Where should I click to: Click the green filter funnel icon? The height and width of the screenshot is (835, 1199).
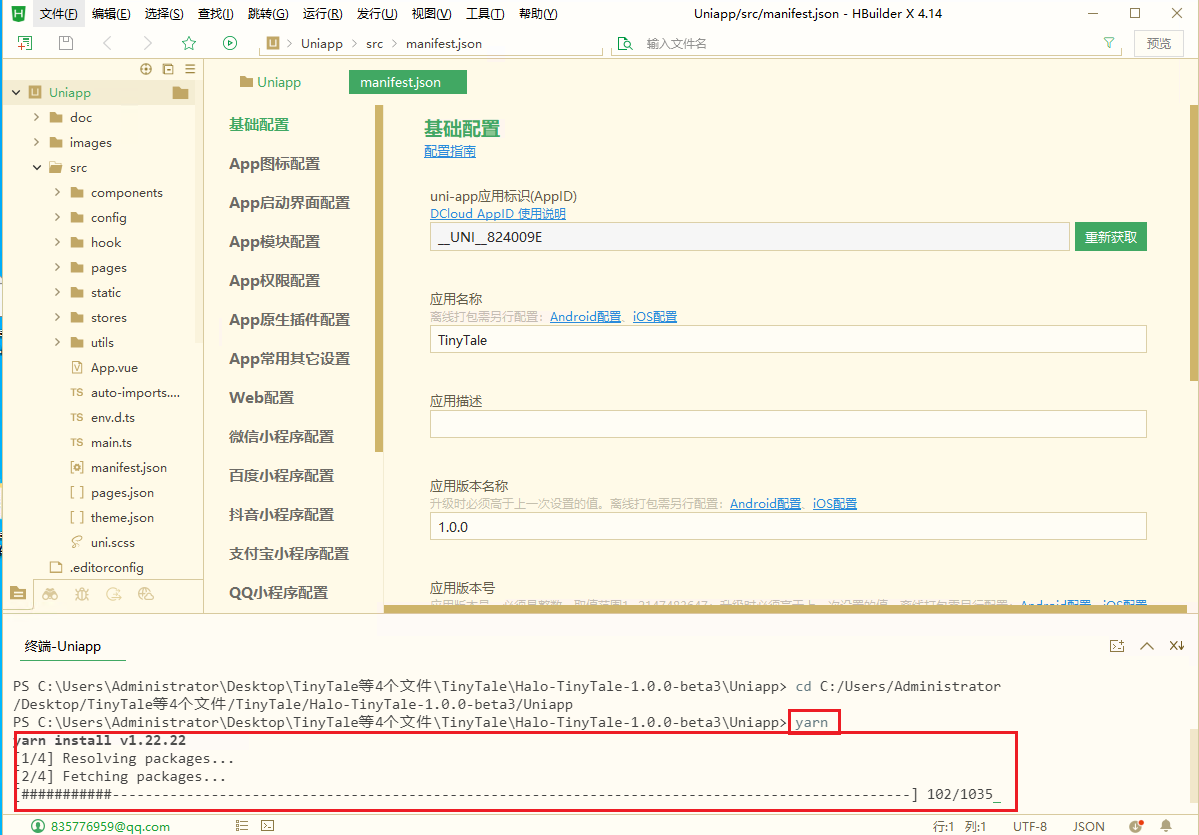tap(1109, 43)
